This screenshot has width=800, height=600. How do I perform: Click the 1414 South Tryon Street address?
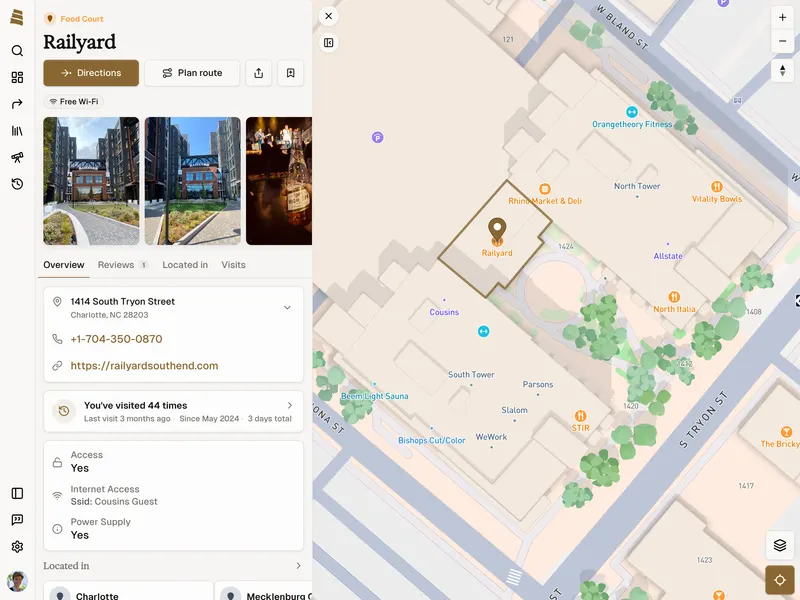point(122,302)
